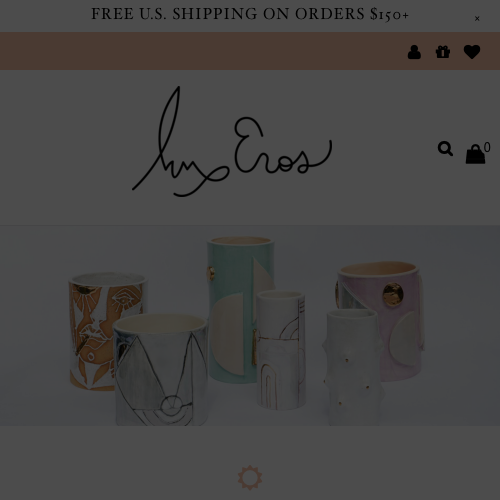Select the tall mint green vase

[x=240, y=308]
